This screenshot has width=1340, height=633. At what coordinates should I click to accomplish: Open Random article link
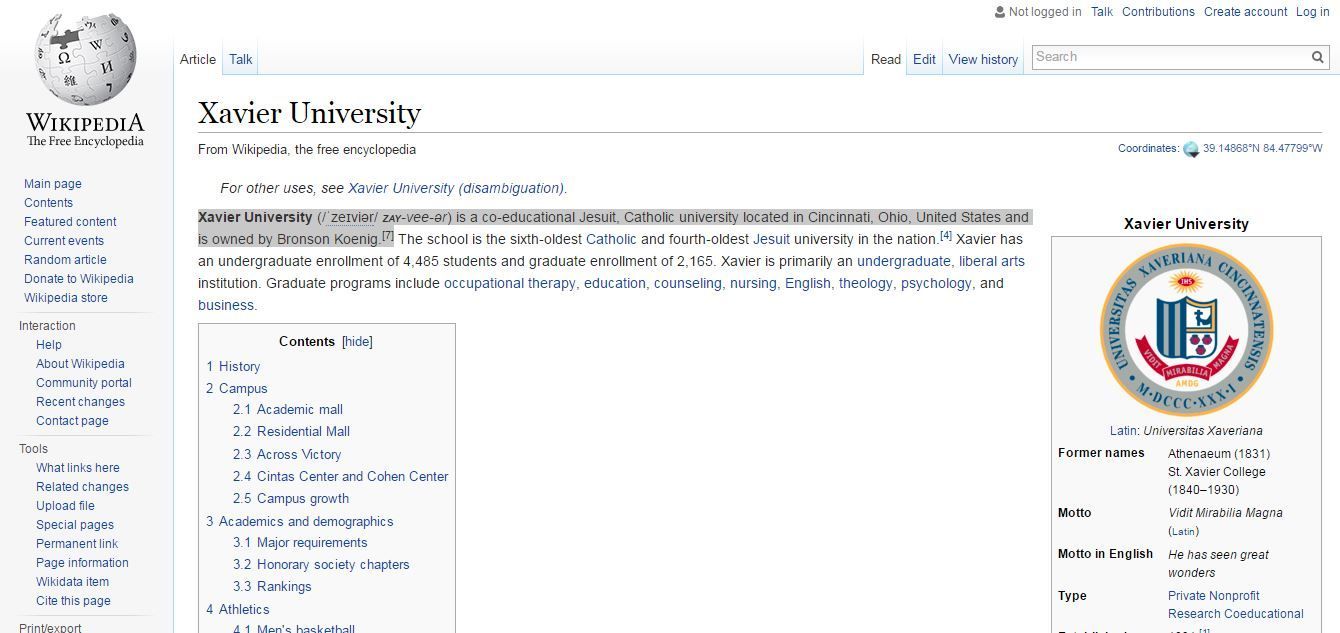pos(65,260)
